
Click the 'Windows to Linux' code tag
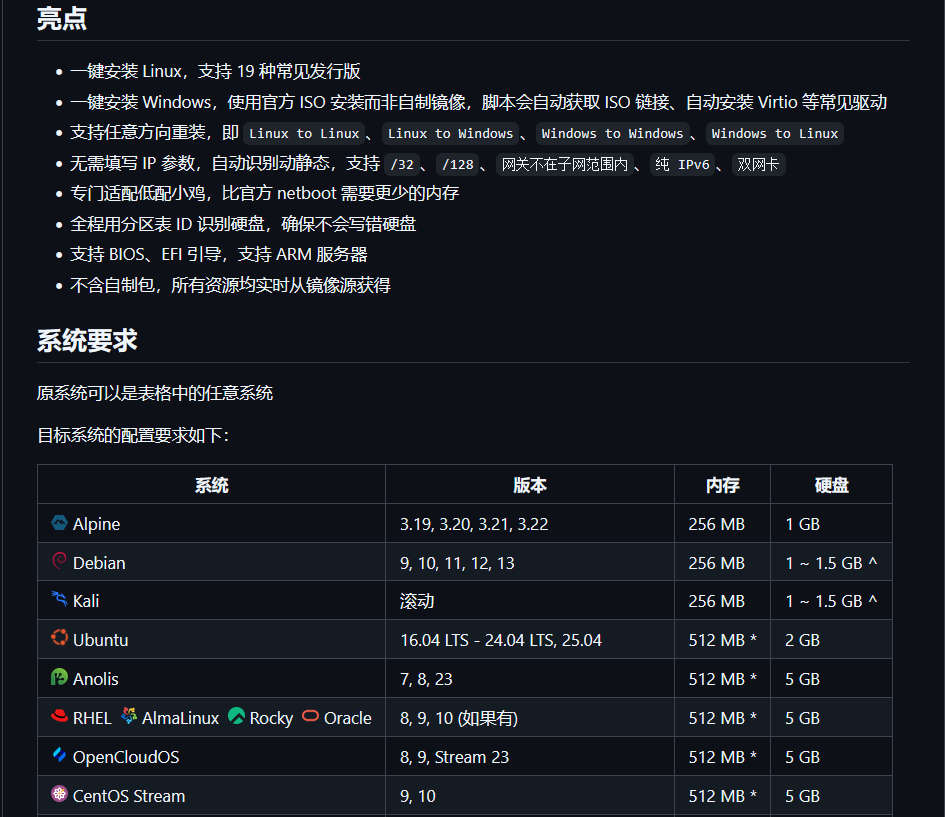774,134
